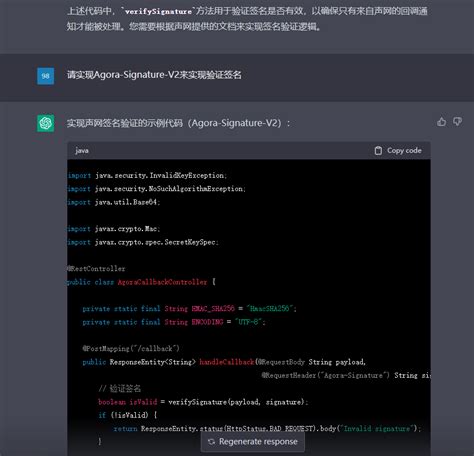Click the user message about Agora-Signature-V2

click(x=154, y=75)
